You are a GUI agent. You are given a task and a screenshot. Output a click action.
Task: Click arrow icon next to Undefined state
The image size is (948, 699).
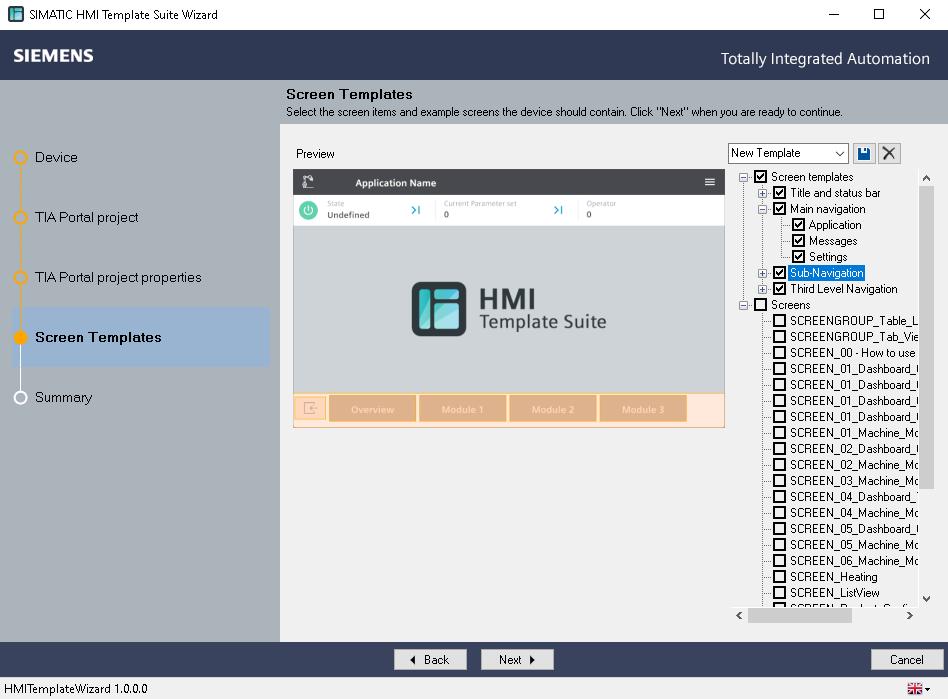415,210
